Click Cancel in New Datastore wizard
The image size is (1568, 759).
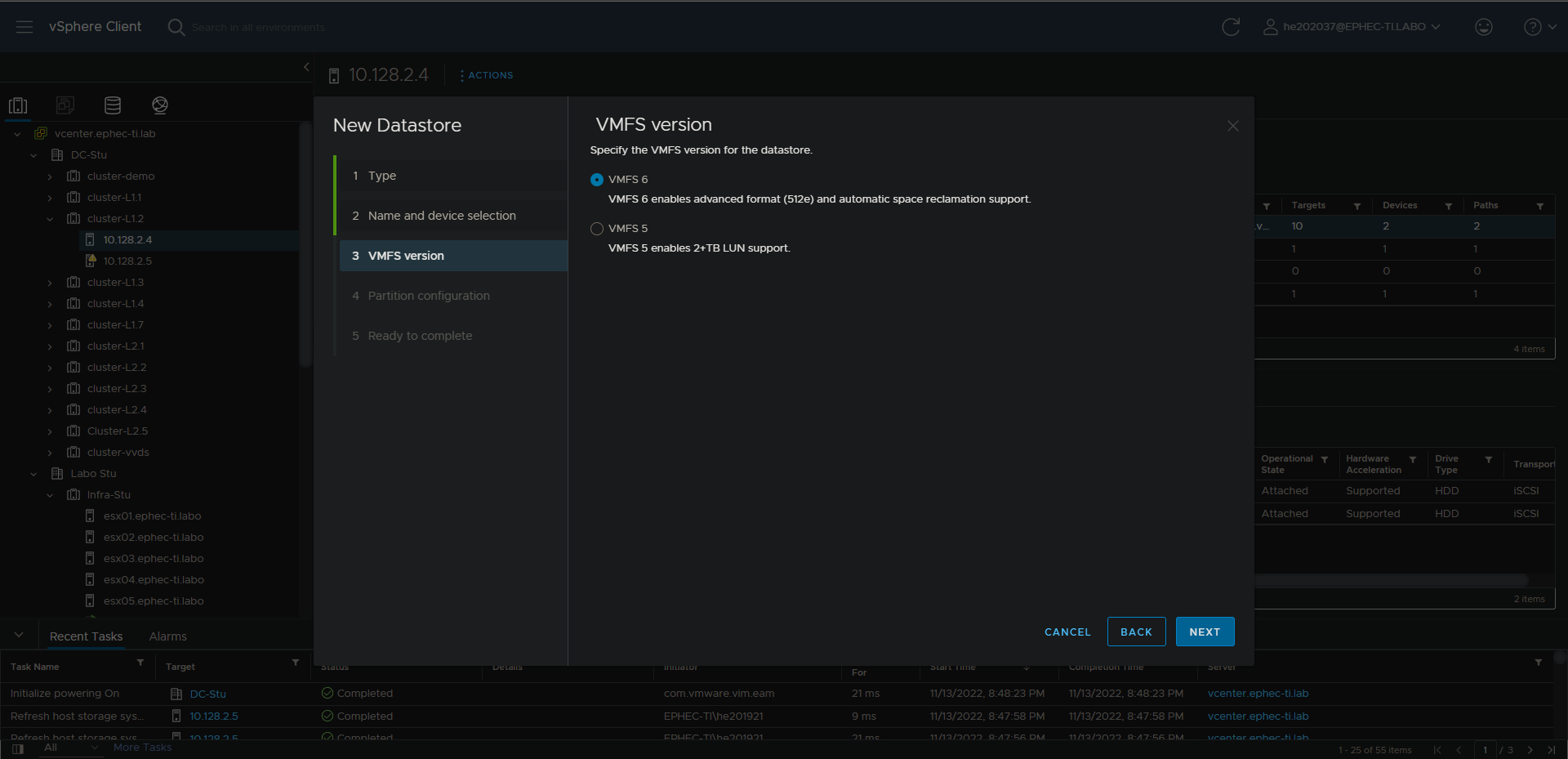coord(1067,632)
